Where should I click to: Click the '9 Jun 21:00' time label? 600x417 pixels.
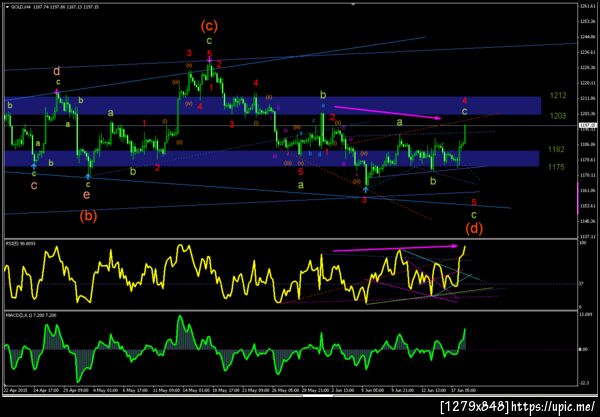click(403, 390)
